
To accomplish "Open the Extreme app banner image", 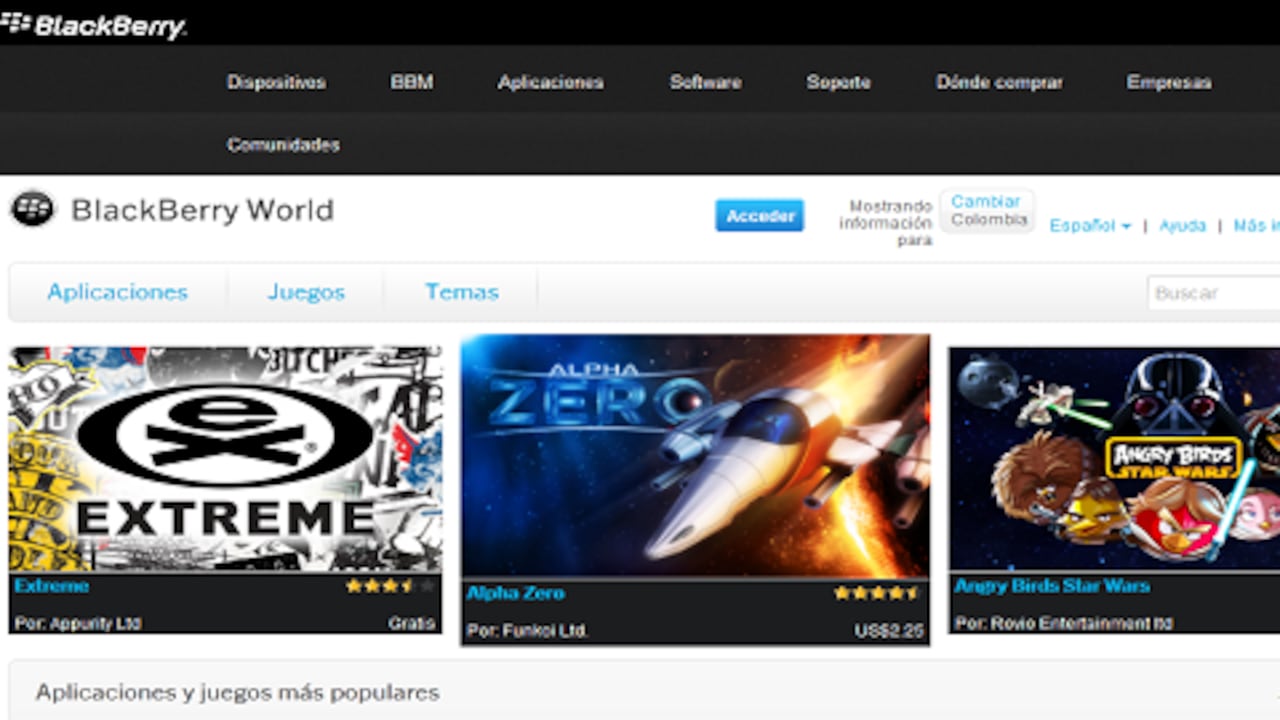I will point(225,458).
